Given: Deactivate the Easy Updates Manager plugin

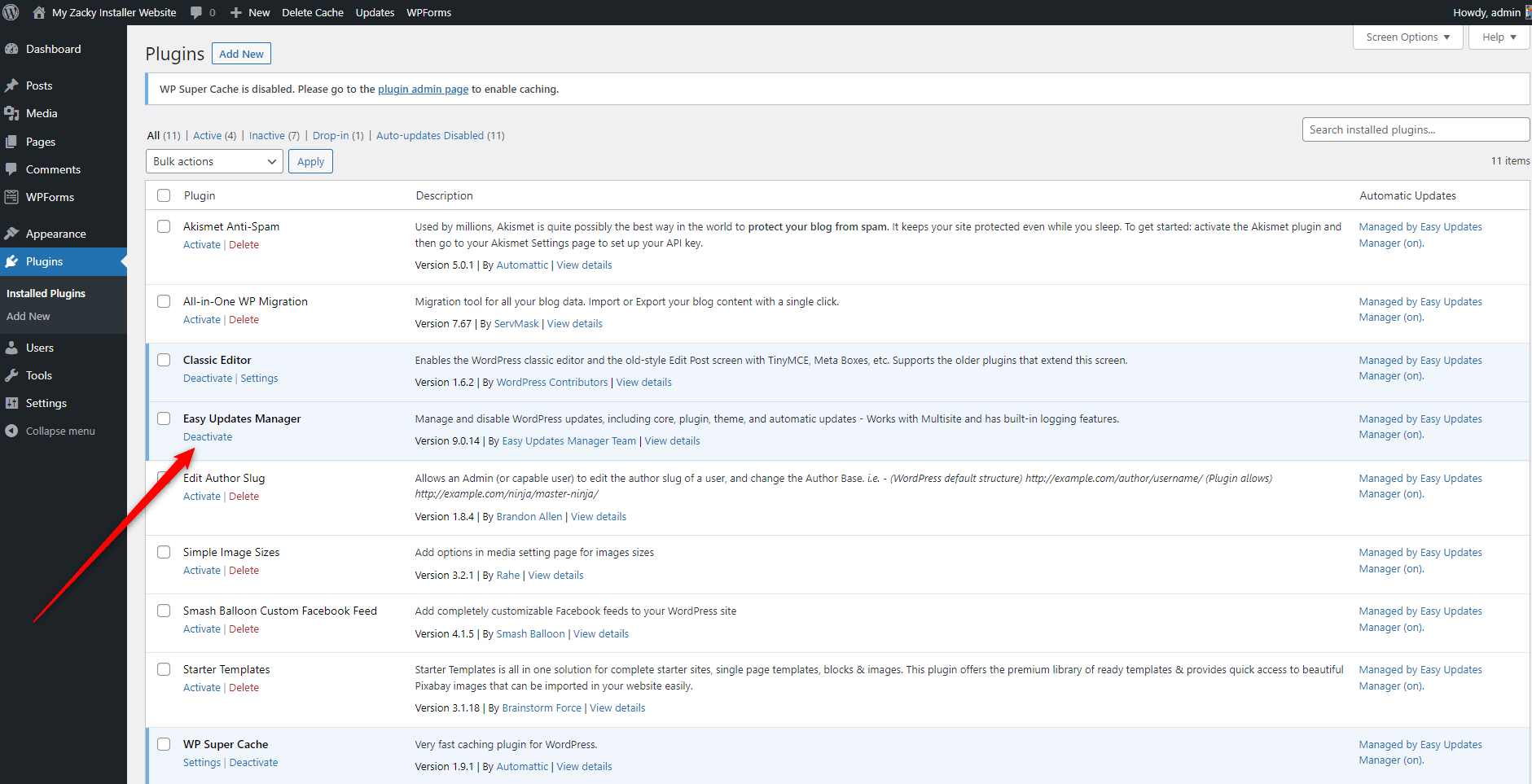Looking at the screenshot, I should coord(207,436).
